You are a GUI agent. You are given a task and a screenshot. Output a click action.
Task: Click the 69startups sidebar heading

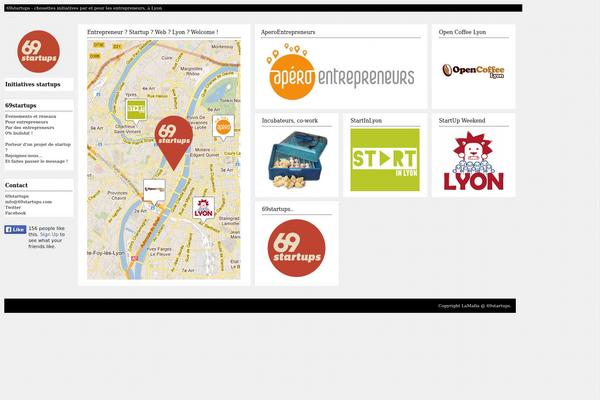pos(21,105)
